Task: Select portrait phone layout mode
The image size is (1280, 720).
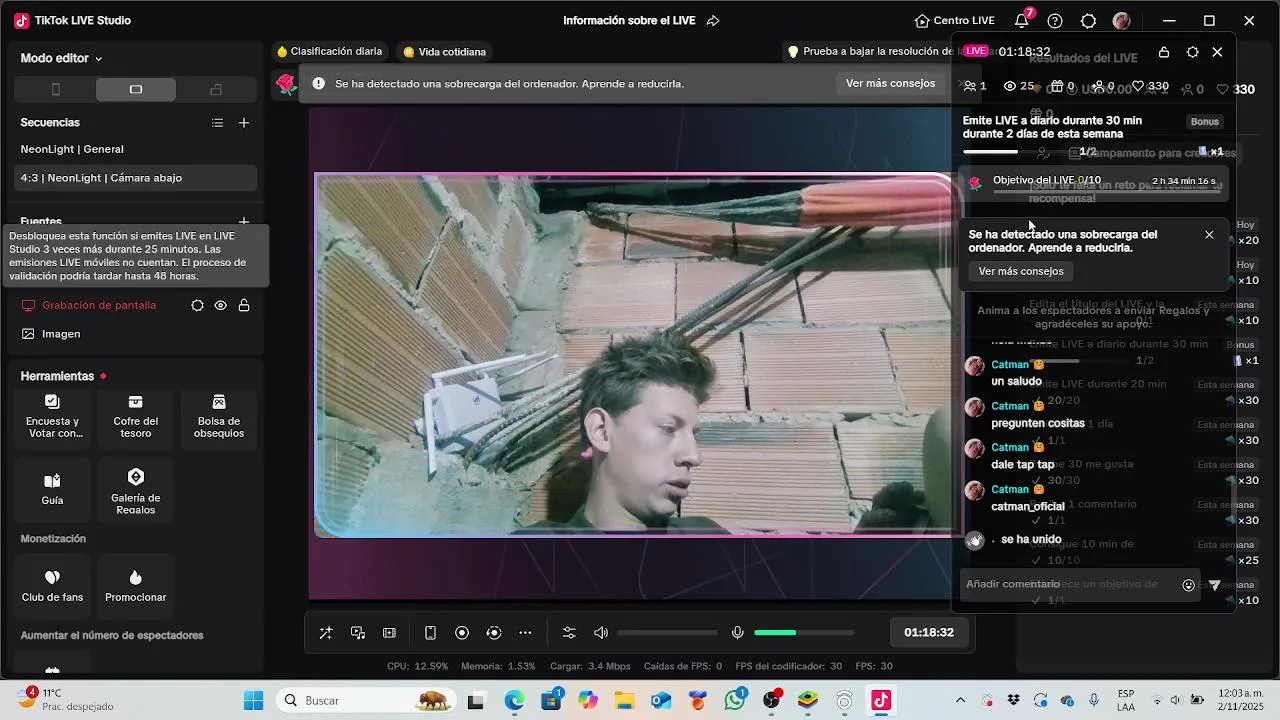Action: pyautogui.click(x=56, y=90)
